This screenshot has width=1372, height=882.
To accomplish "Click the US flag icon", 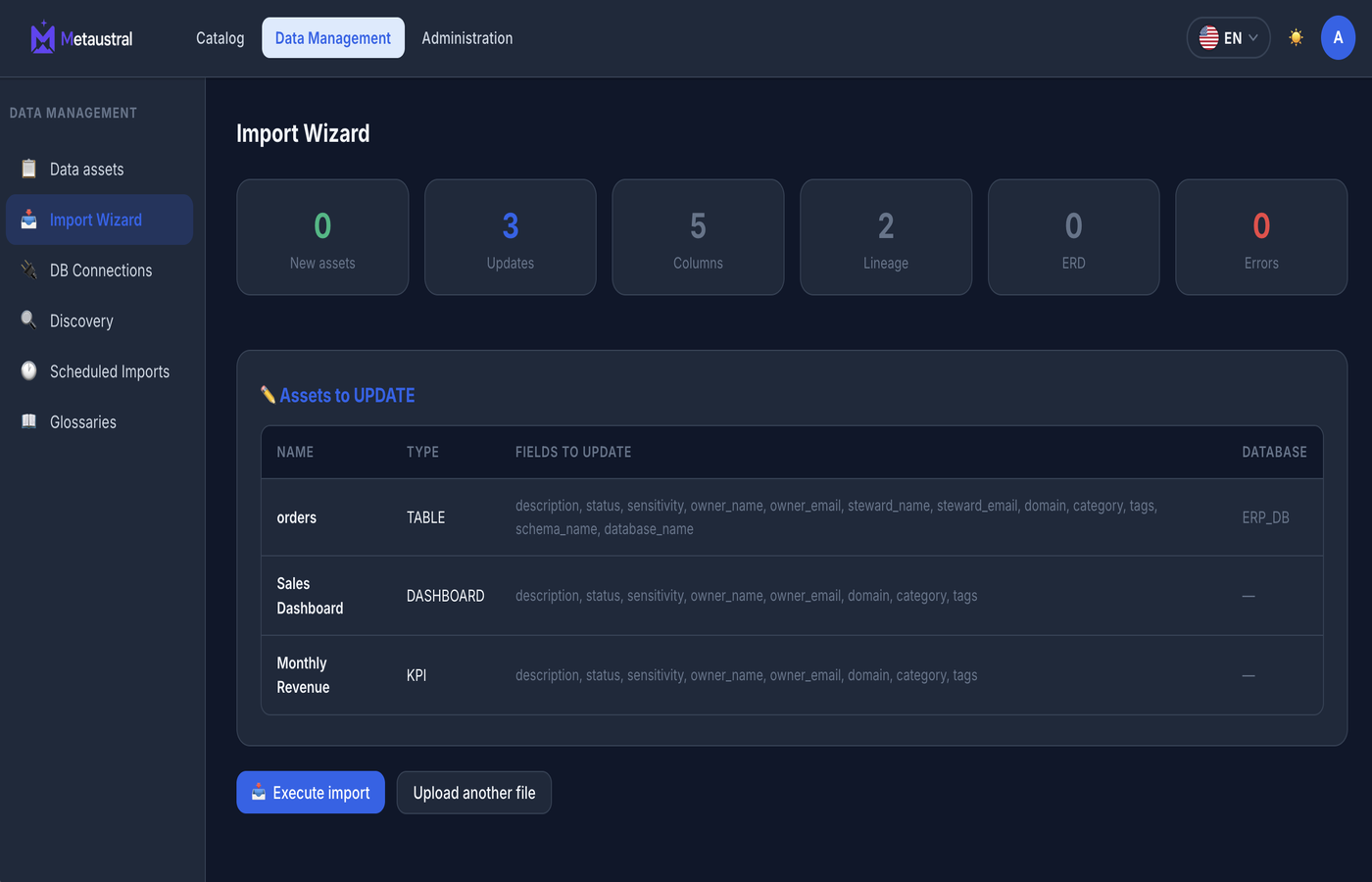I will 1209,37.
